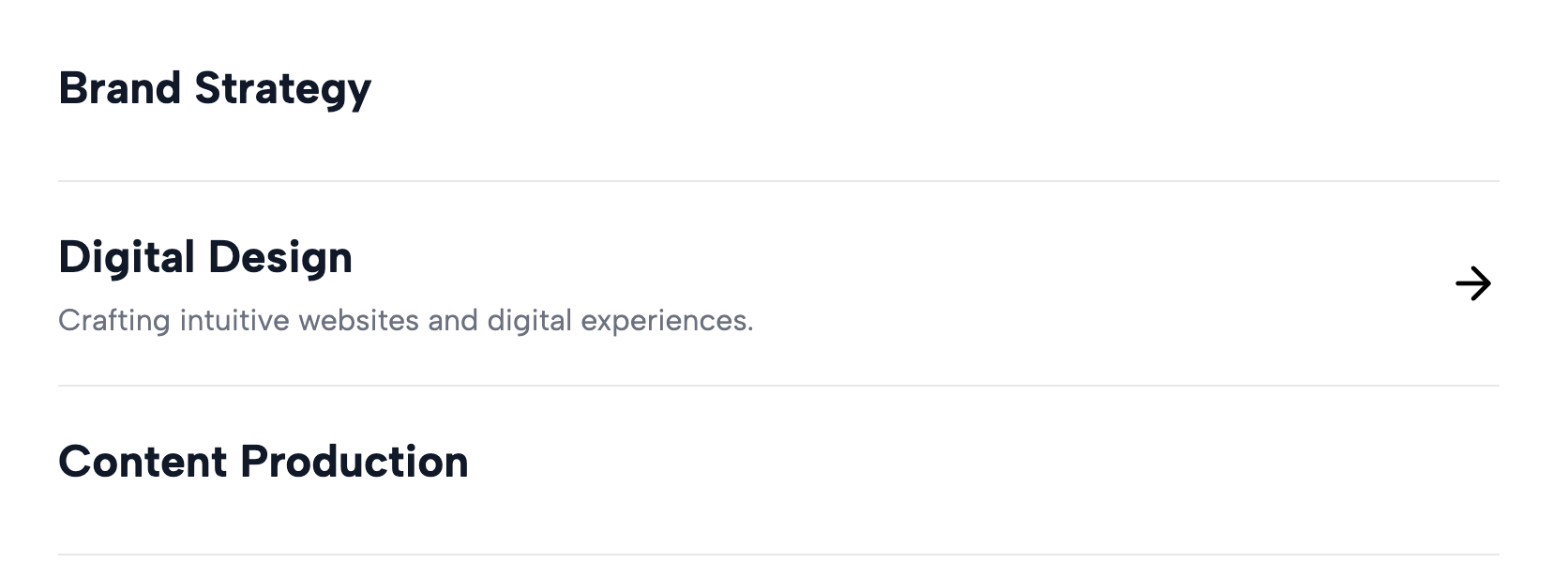Open the Digital Design heading
This screenshot has height=563, width=1568.
(205, 257)
